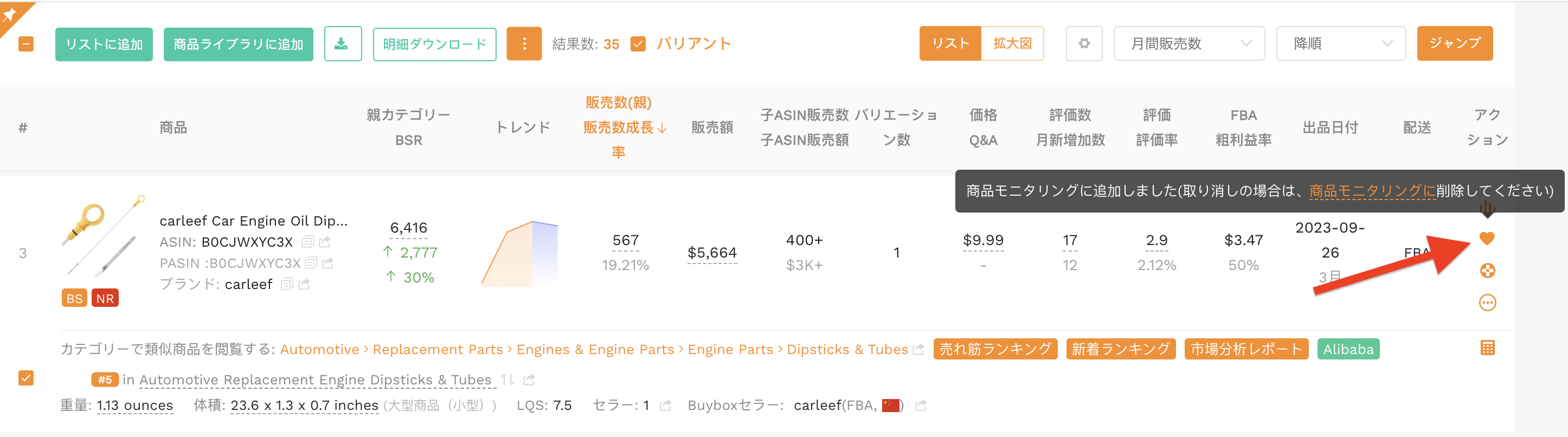Copy brand carleef with copy icon

(287, 284)
